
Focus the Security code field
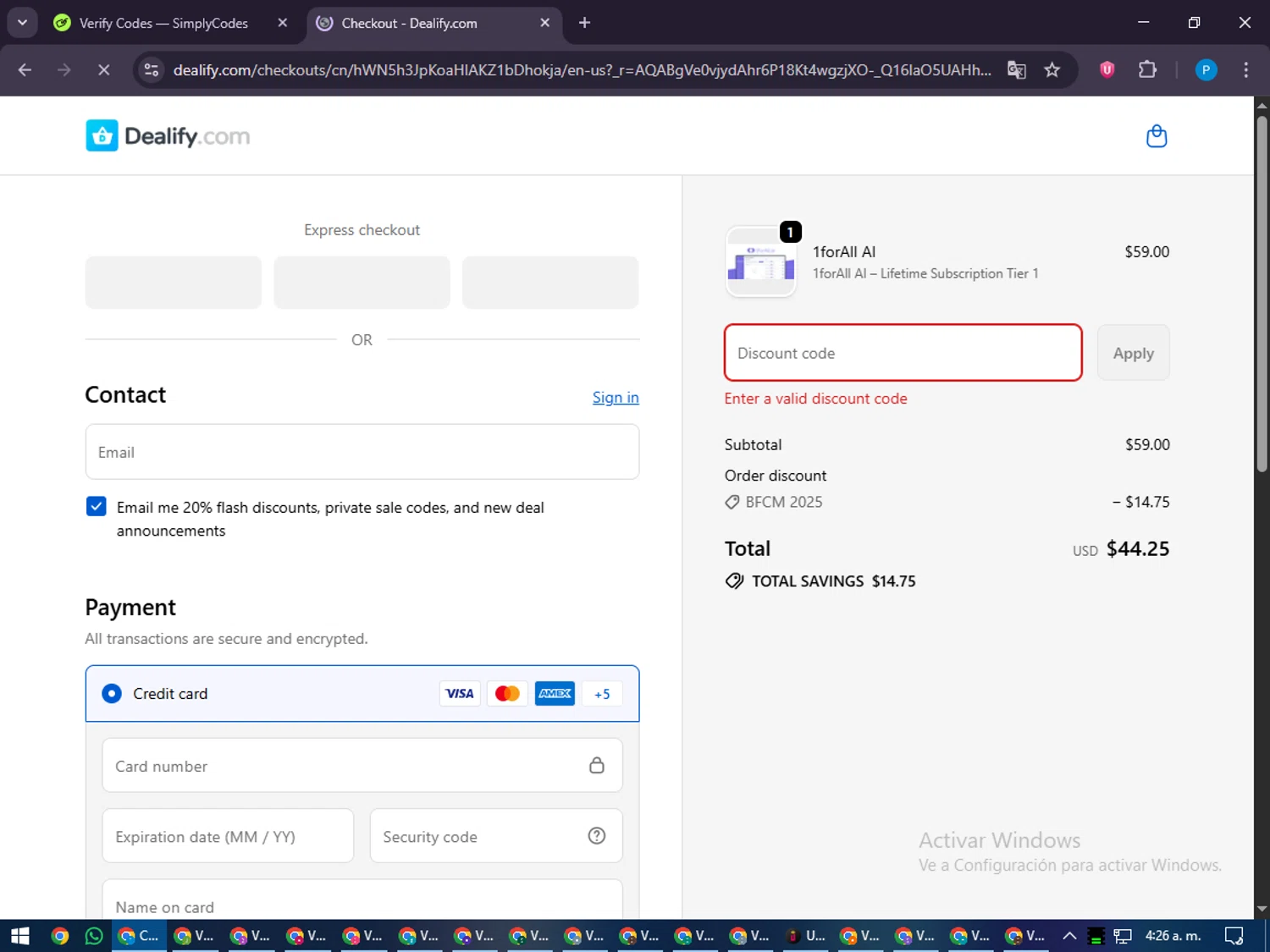(x=496, y=836)
